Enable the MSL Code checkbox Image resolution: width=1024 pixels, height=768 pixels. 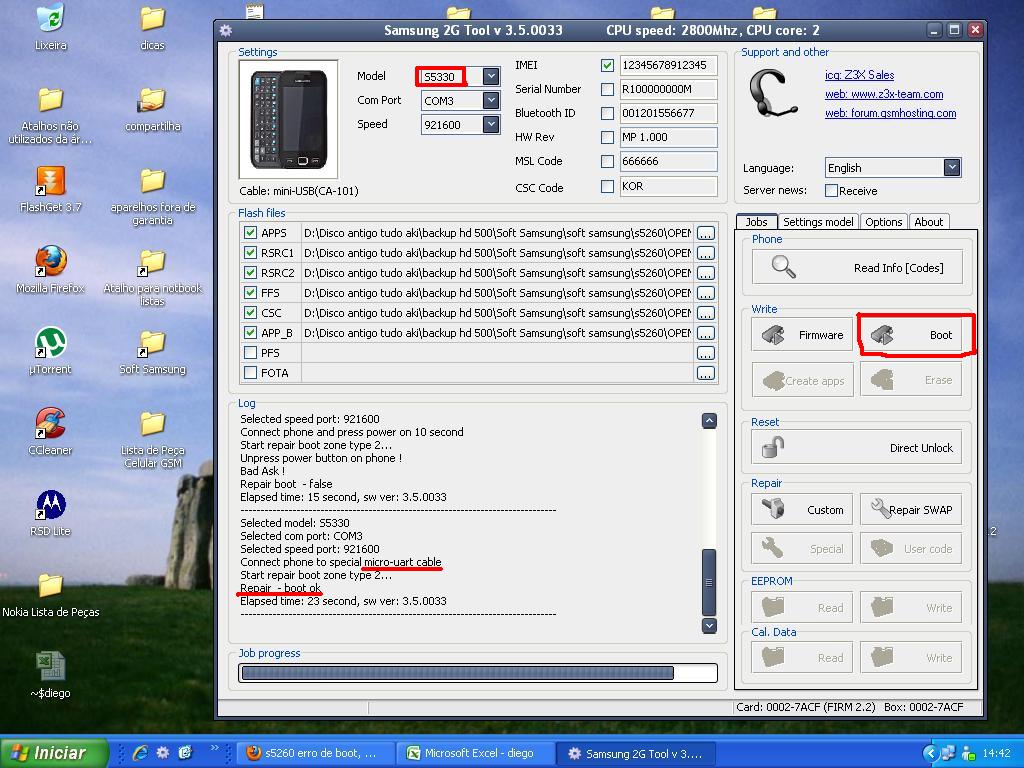tap(607, 161)
